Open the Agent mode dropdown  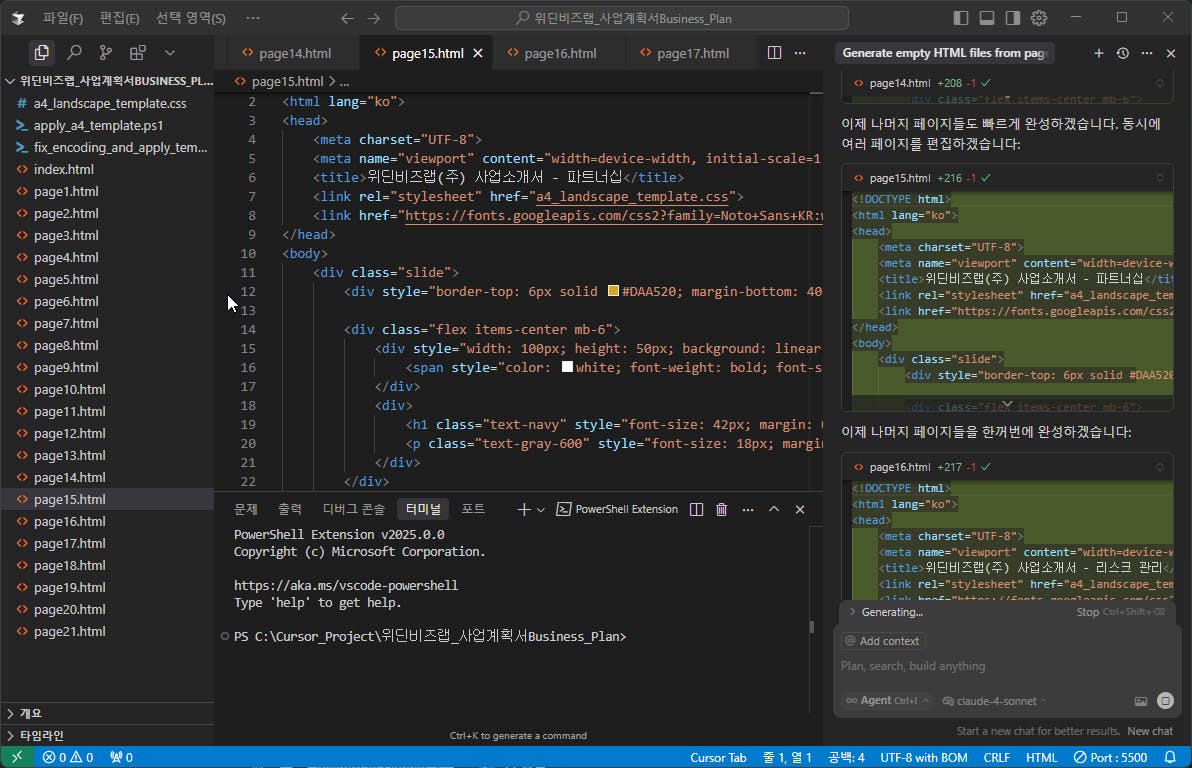[887, 700]
